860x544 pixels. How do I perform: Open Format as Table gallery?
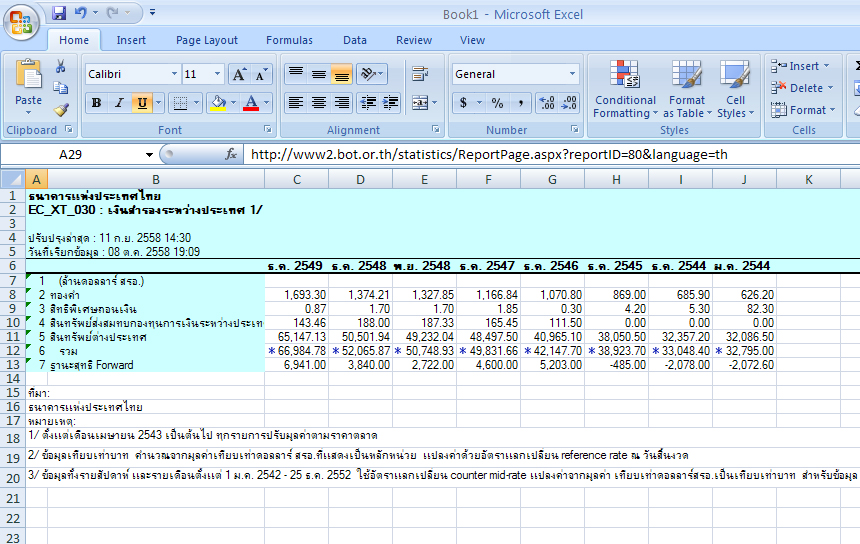(687, 89)
